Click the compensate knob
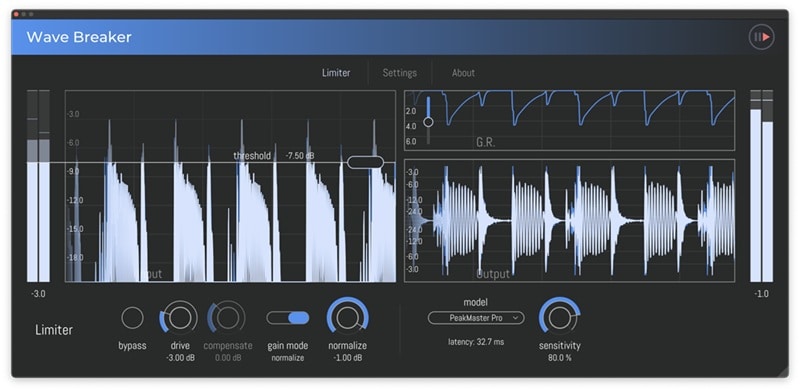Image resolution: width=800 pixels, height=391 pixels. (x=227, y=317)
